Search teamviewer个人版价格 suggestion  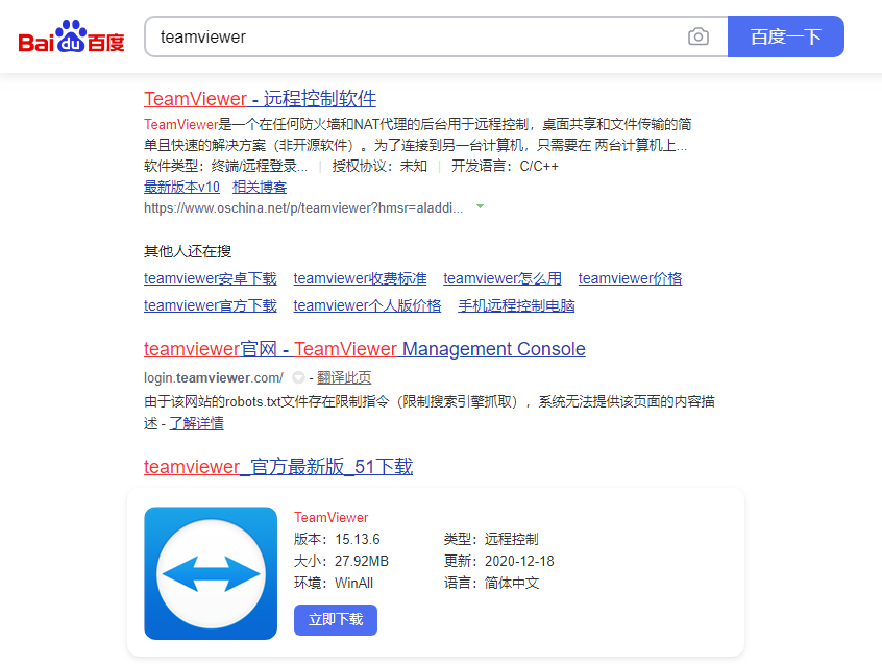click(x=367, y=305)
